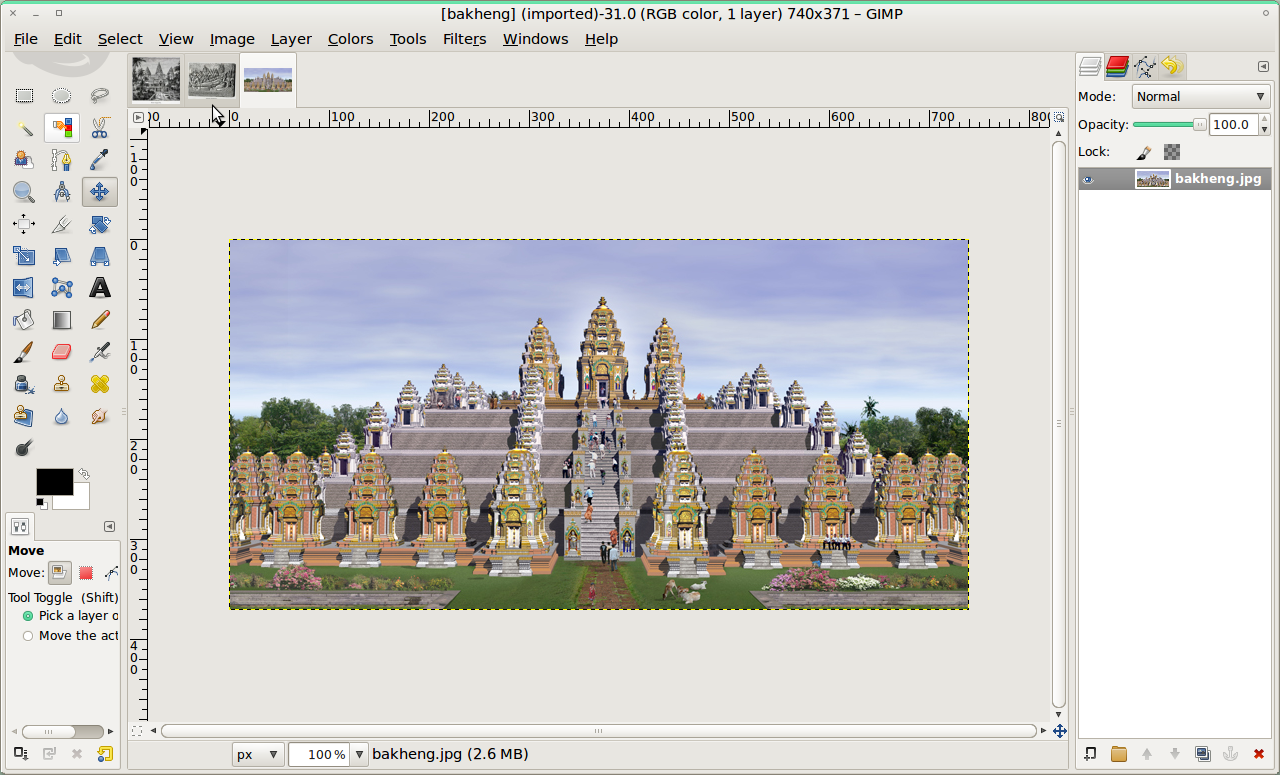Lock the alpha channel of the layer
The width and height of the screenshot is (1280, 775).
(x=1170, y=151)
